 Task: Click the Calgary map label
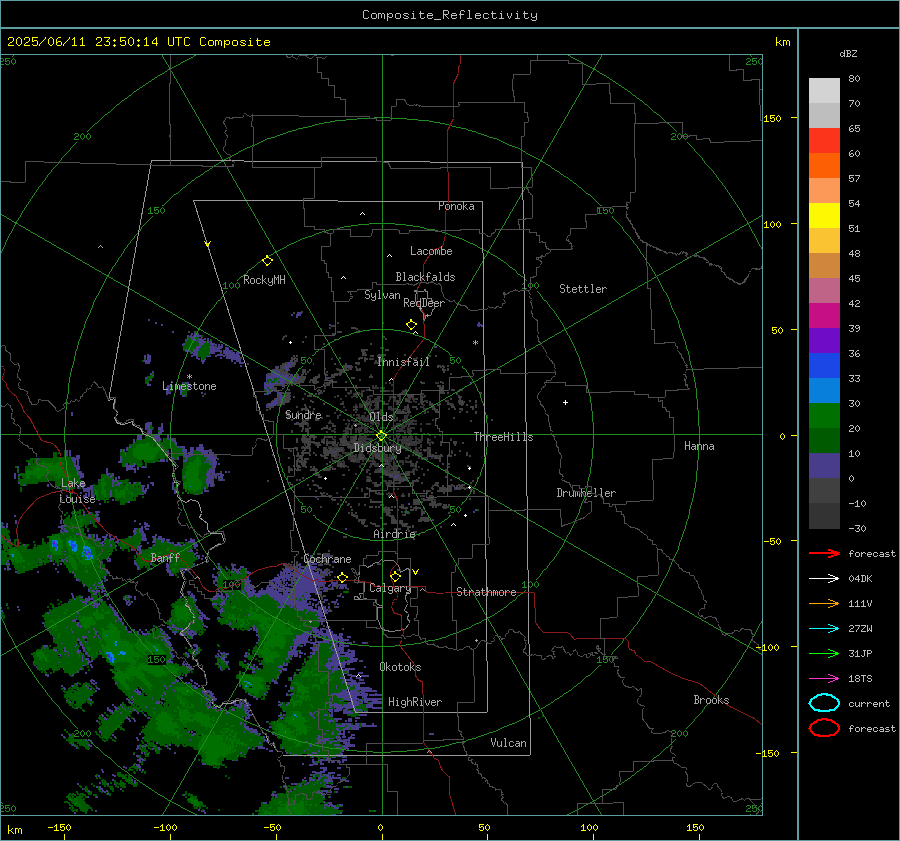tap(390, 588)
